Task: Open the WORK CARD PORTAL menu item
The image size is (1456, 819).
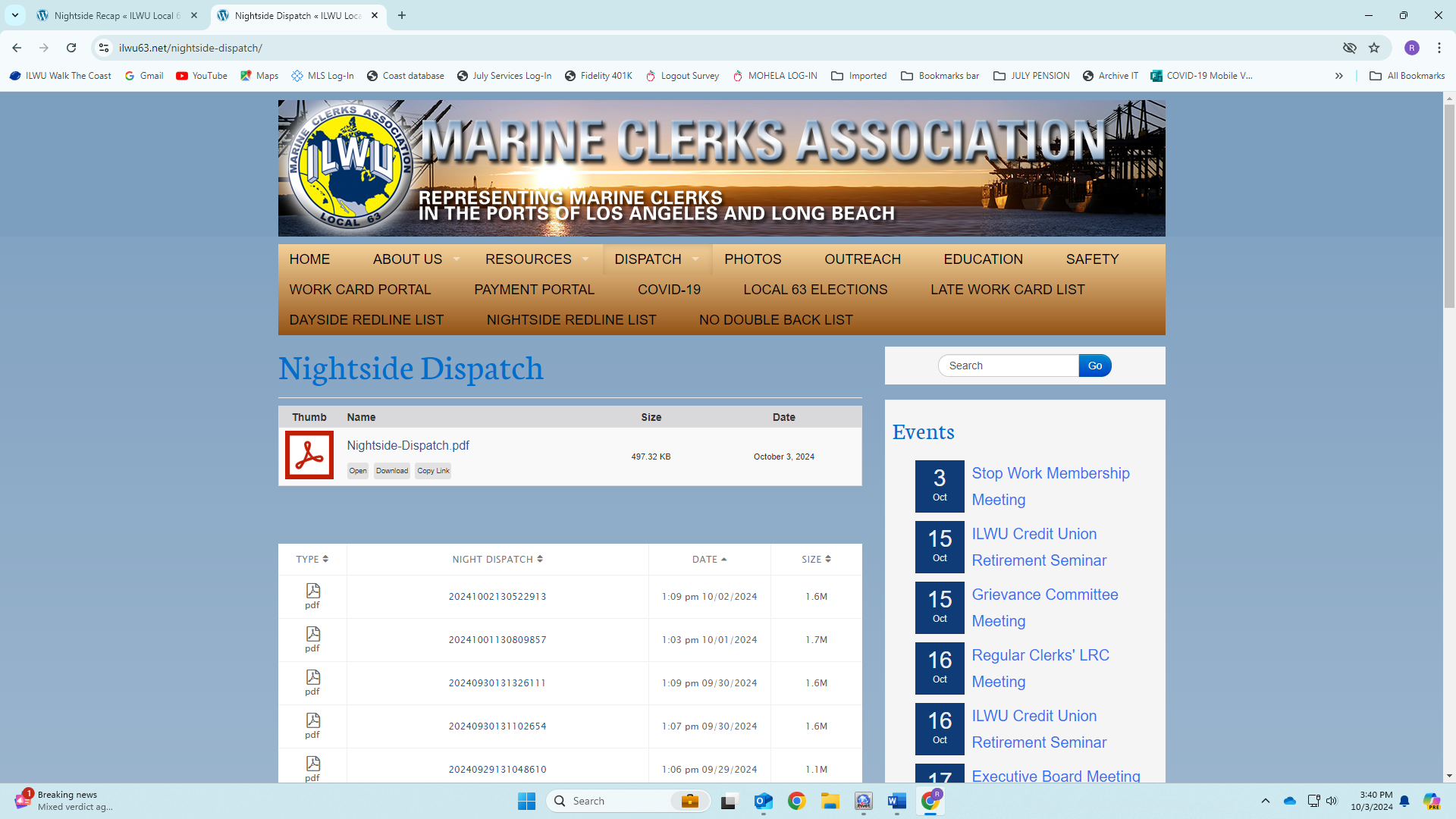Action: tap(360, 290)
